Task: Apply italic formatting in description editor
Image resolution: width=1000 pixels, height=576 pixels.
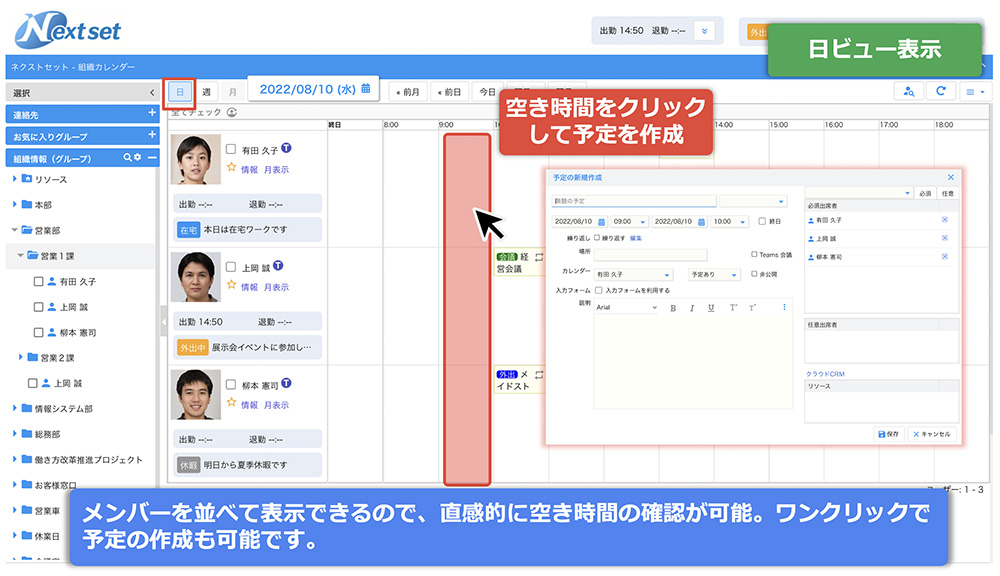Action: [692, 308]
